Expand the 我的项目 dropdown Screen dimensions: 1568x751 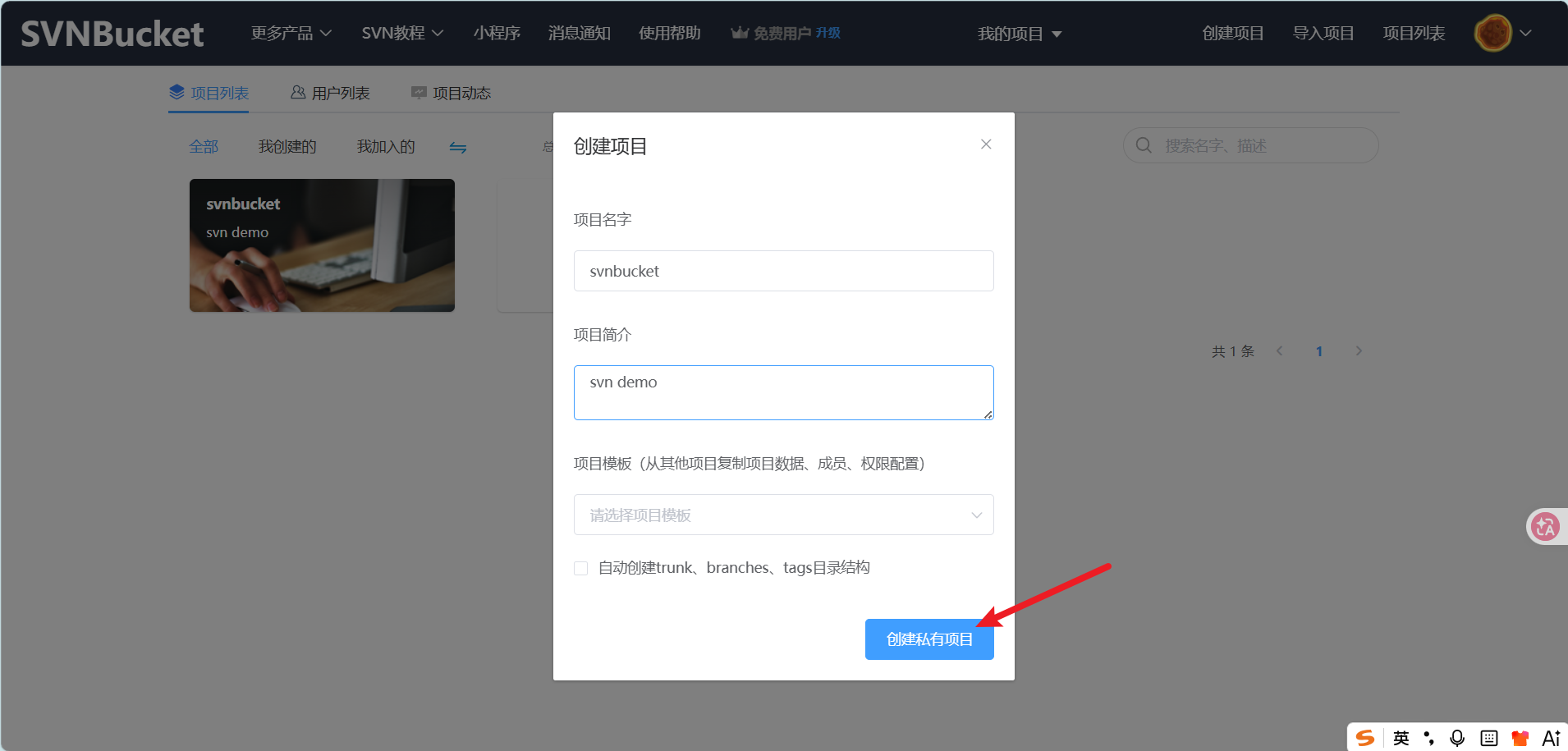pyautogui.click(x=1020, y=34)
